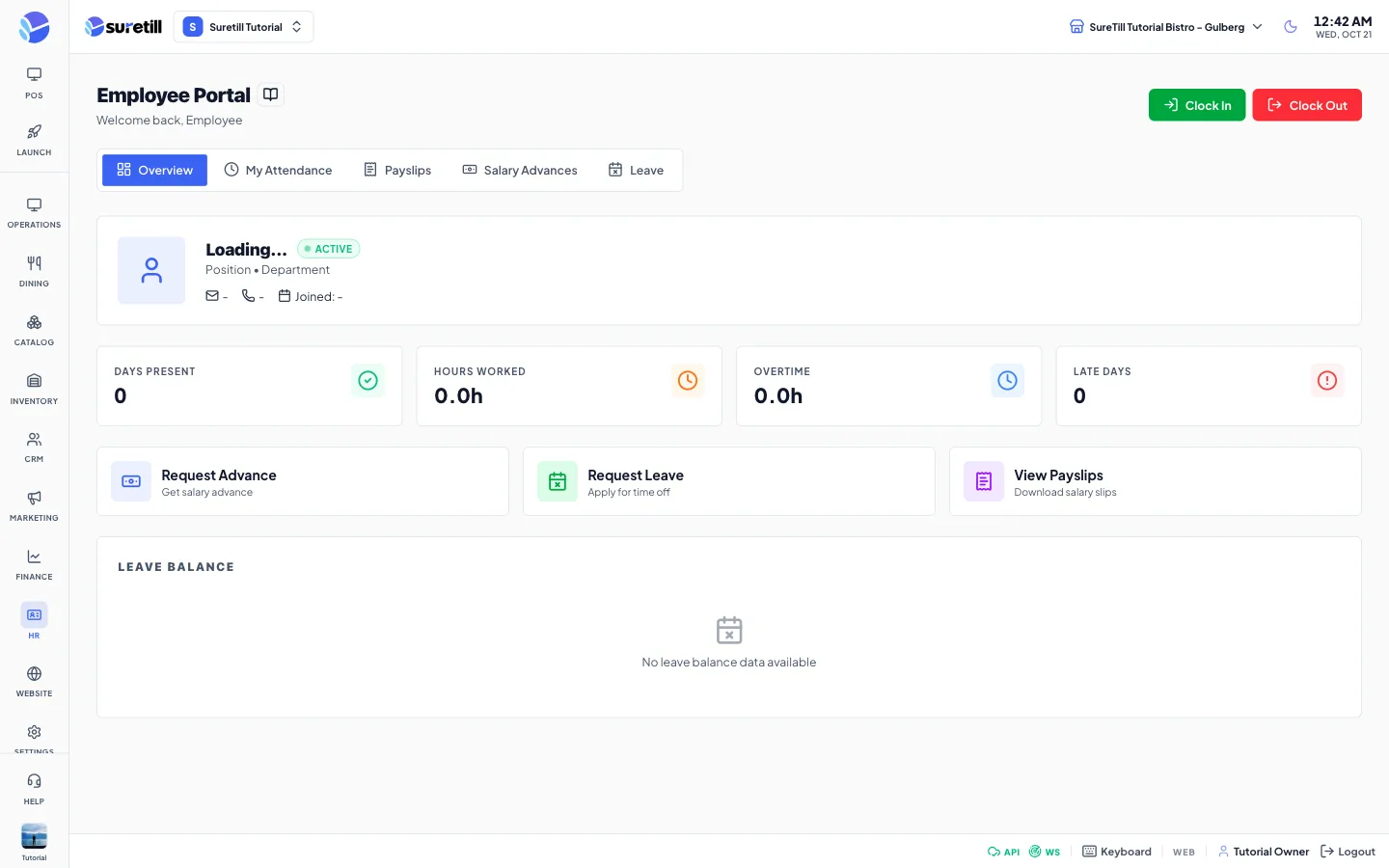Click the WS connection status indicator

pos(1045,852)
